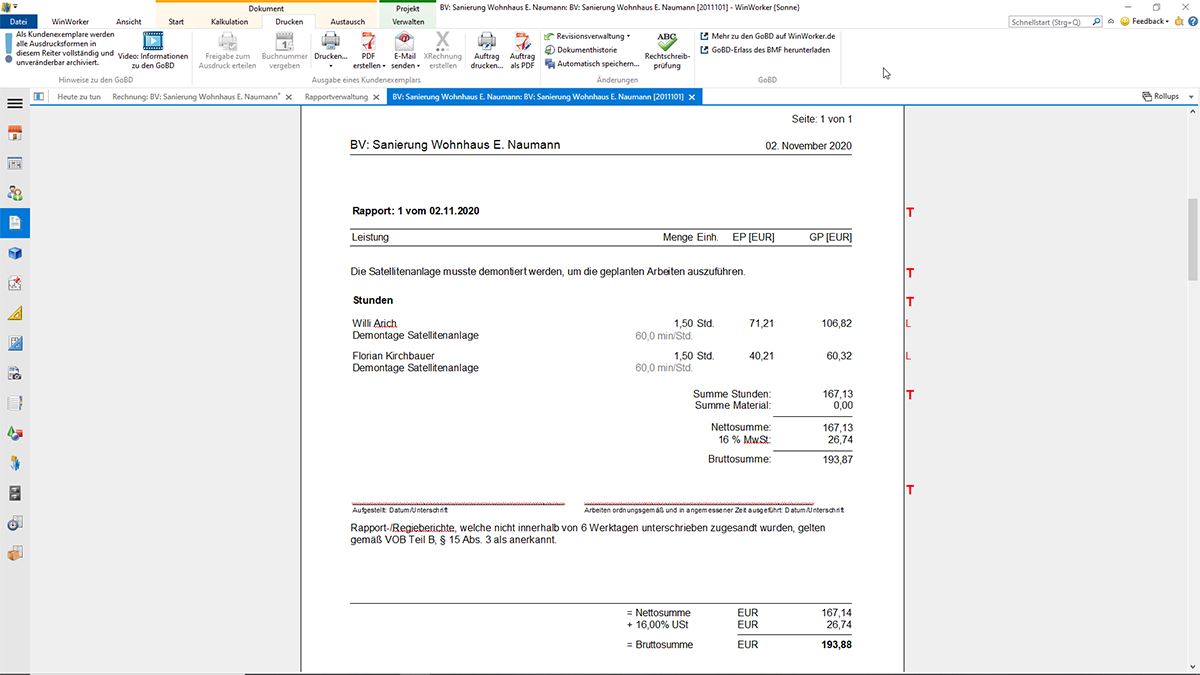This screenshot has width=1200, height=675.
Task: Expand the Drucken... dropdown arrow
Action: point(330,67)
